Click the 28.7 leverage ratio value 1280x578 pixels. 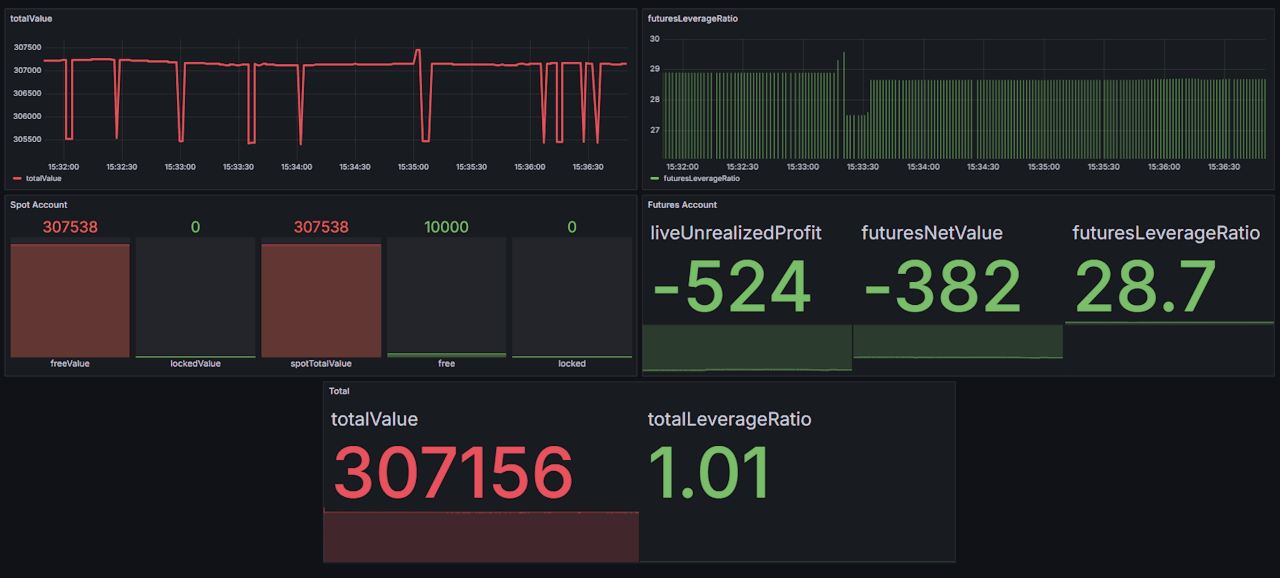(1146, 286)
